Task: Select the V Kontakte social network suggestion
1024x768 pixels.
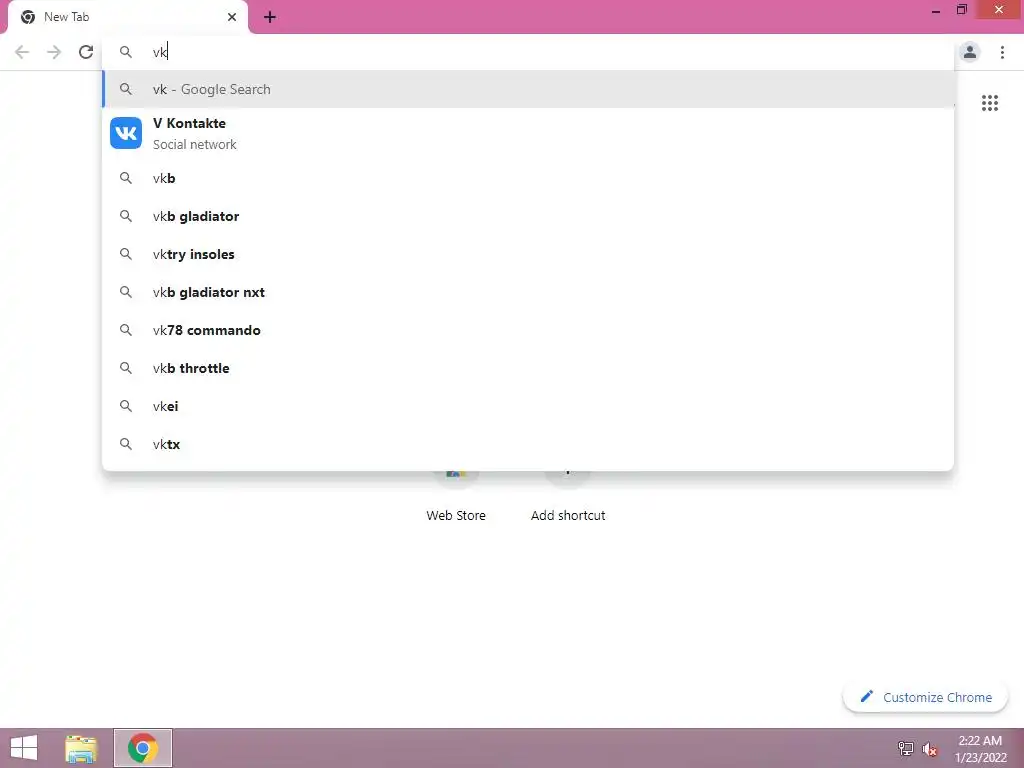Action: [x=528, y=133]
